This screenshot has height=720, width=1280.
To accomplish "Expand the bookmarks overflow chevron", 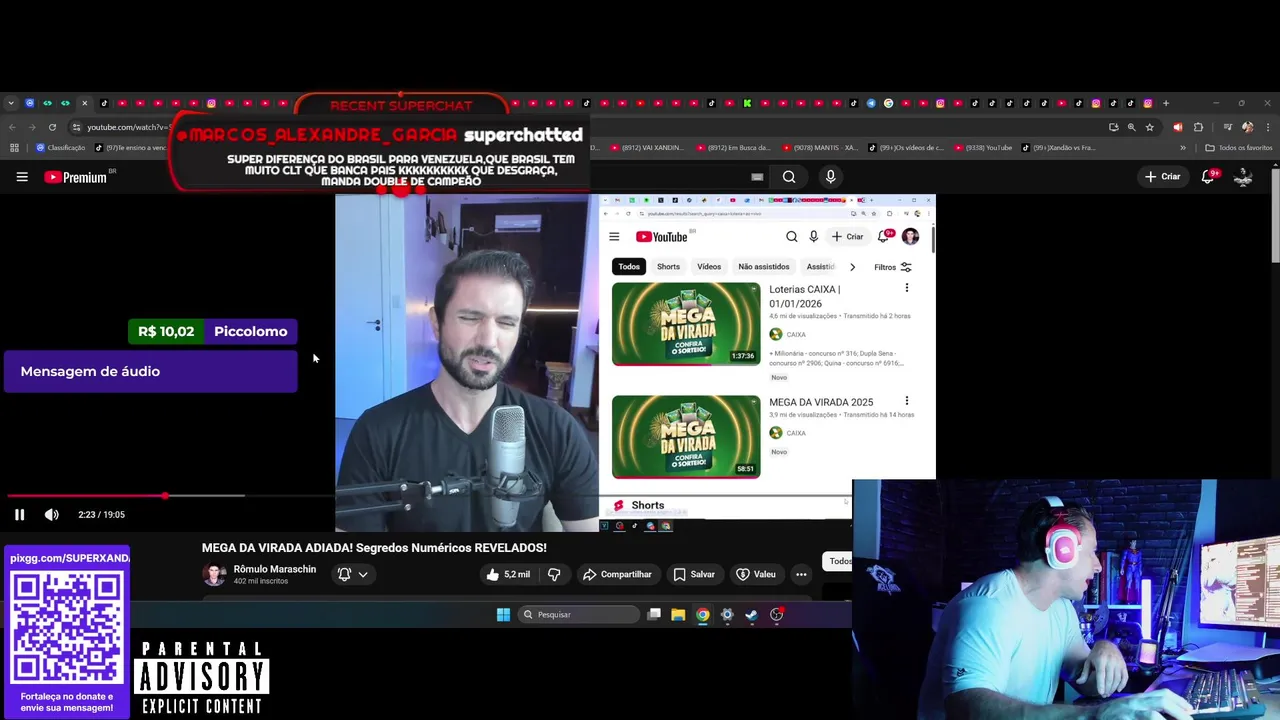I will pyautogui.click(x=1183, y=148).
